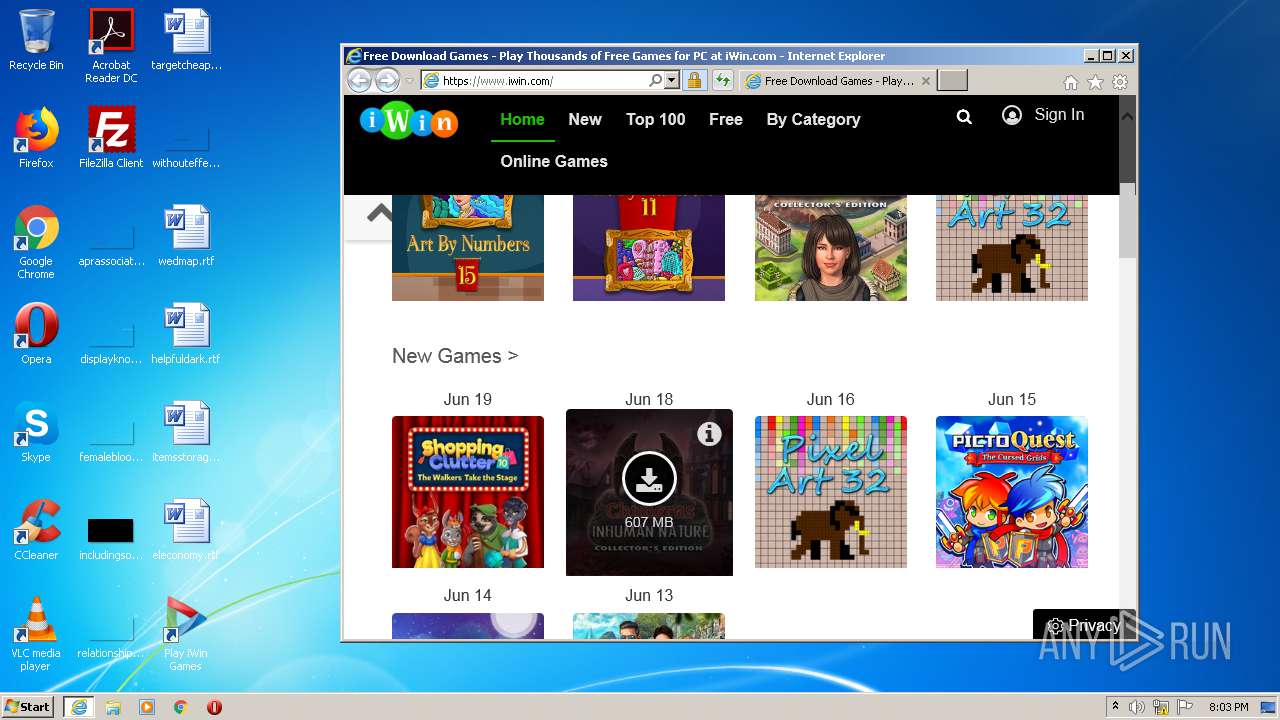Click the up chevron arrow on the page

pos(380,212)
